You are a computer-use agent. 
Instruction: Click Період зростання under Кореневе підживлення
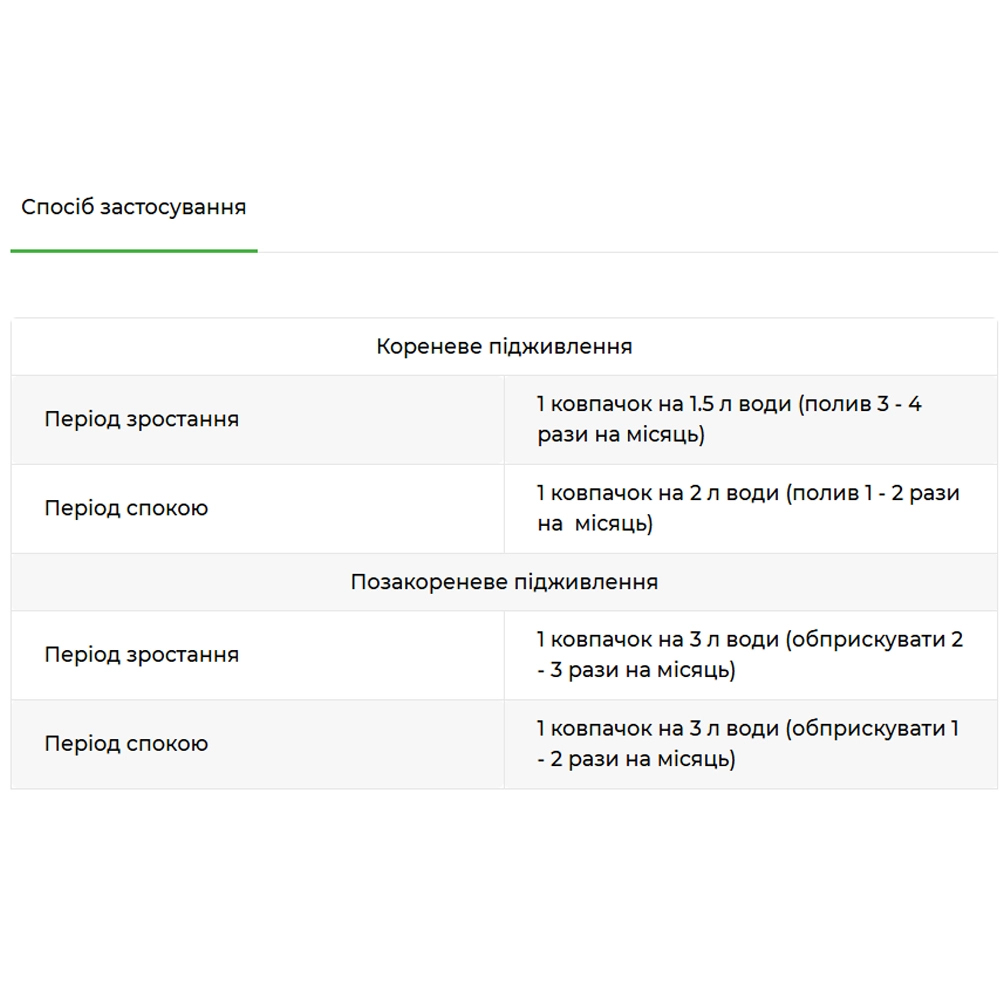(142, 419)
